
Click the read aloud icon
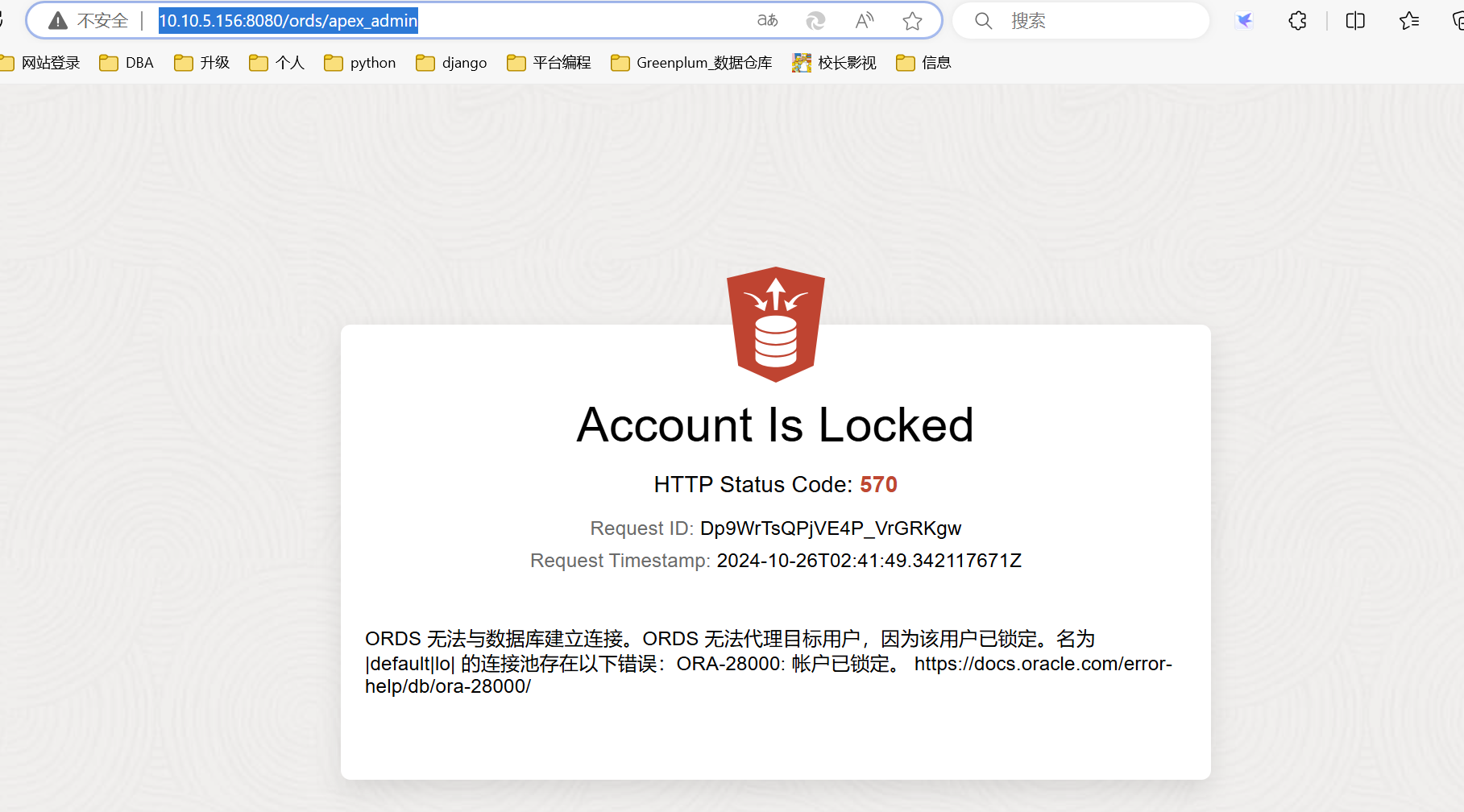865,21
